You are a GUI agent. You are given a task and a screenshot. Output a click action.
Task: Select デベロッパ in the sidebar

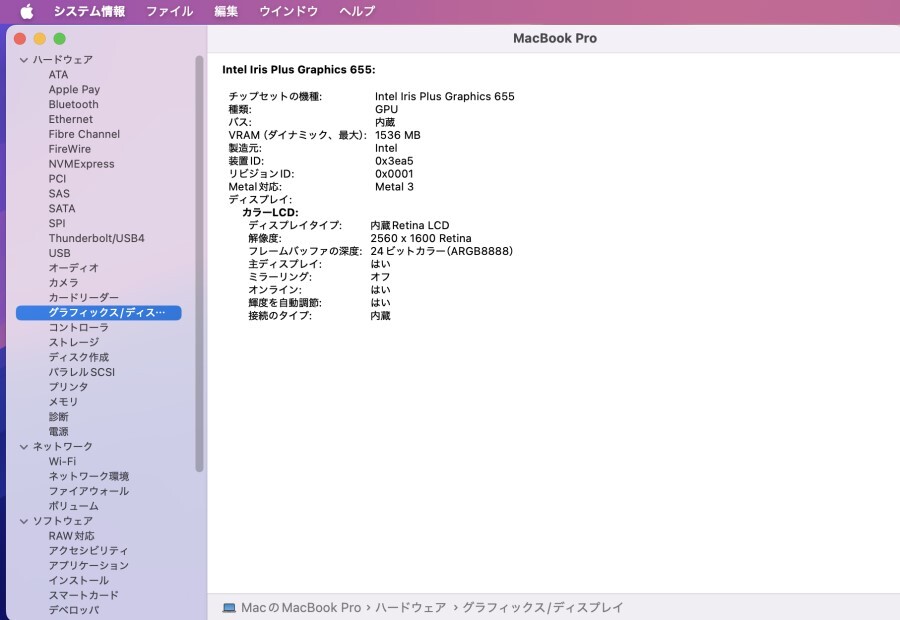point(73,610)
